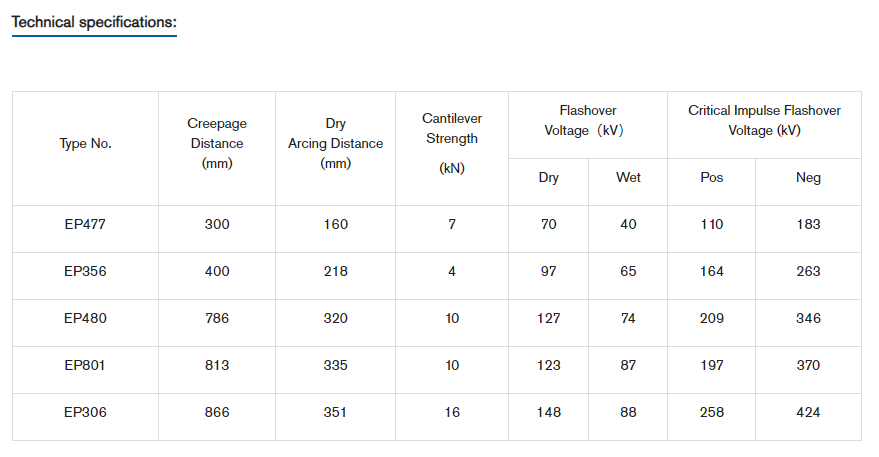Select the EP306 row label
Image resolution: width=879 pixels, height=457 pixels.
click(85, 412)
